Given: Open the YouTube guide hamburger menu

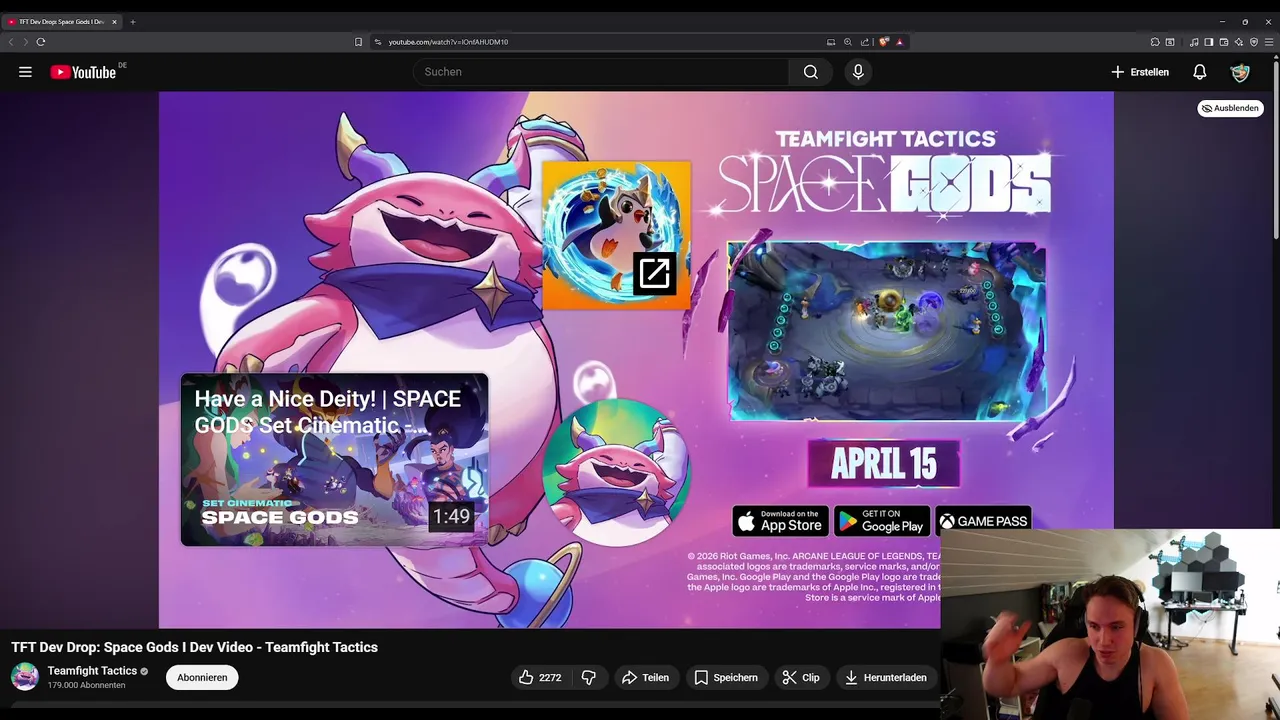Looking at the screenshot, I should coord(25,72).
